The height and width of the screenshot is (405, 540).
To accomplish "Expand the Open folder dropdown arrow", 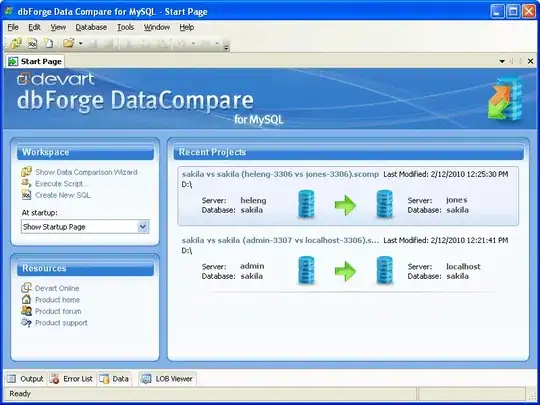I will (x=81, y=43).
